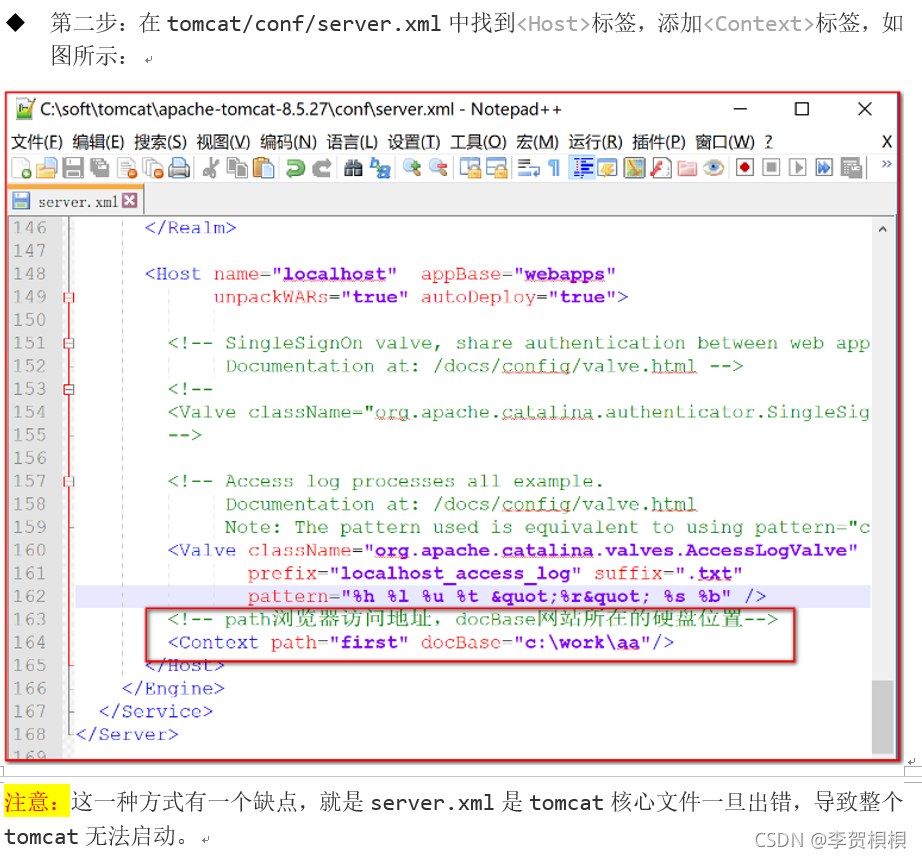Close the server.xml tab with its X

tap(130, 201)
